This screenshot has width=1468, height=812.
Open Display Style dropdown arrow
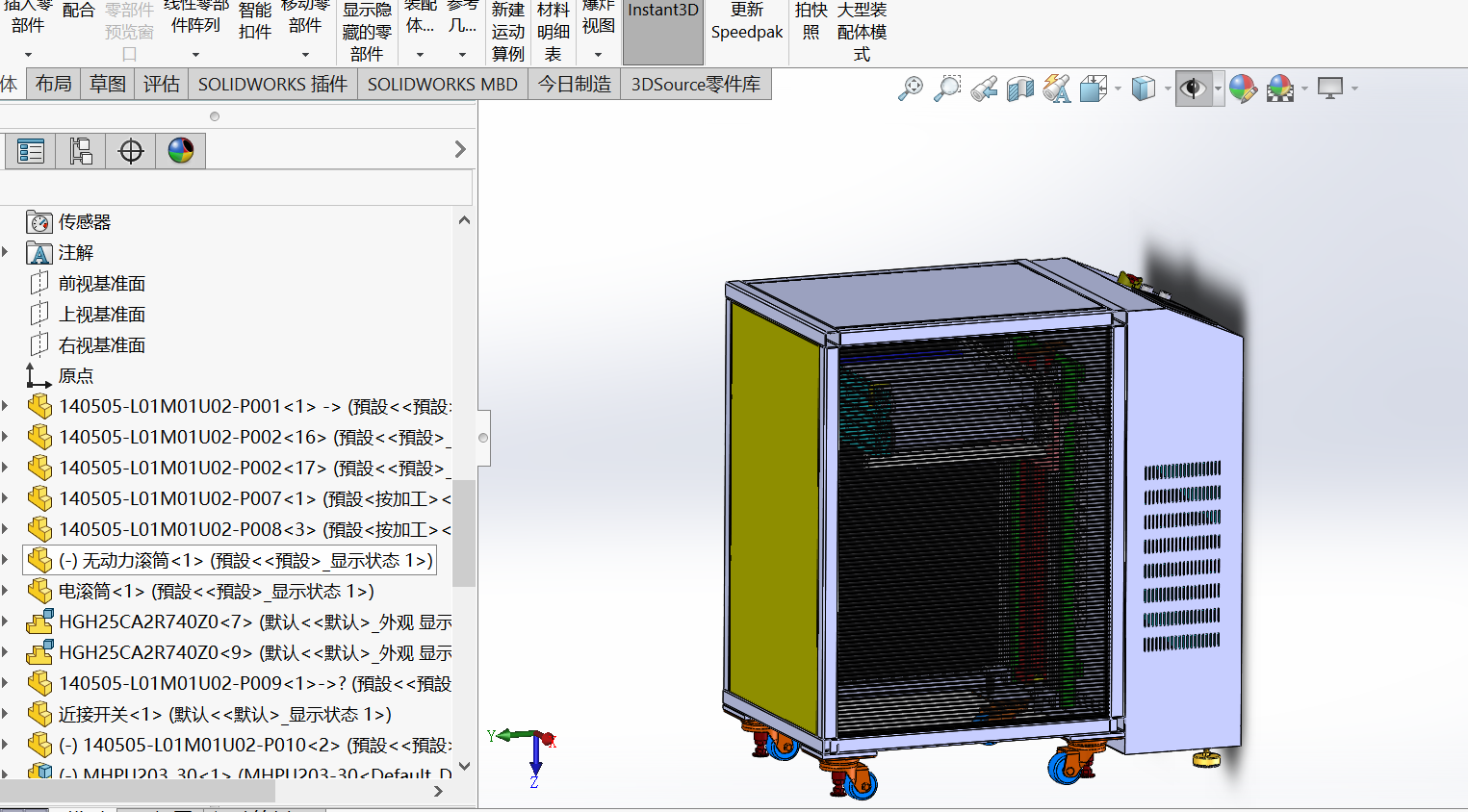pyautogui.click(x=1168, y=89)
